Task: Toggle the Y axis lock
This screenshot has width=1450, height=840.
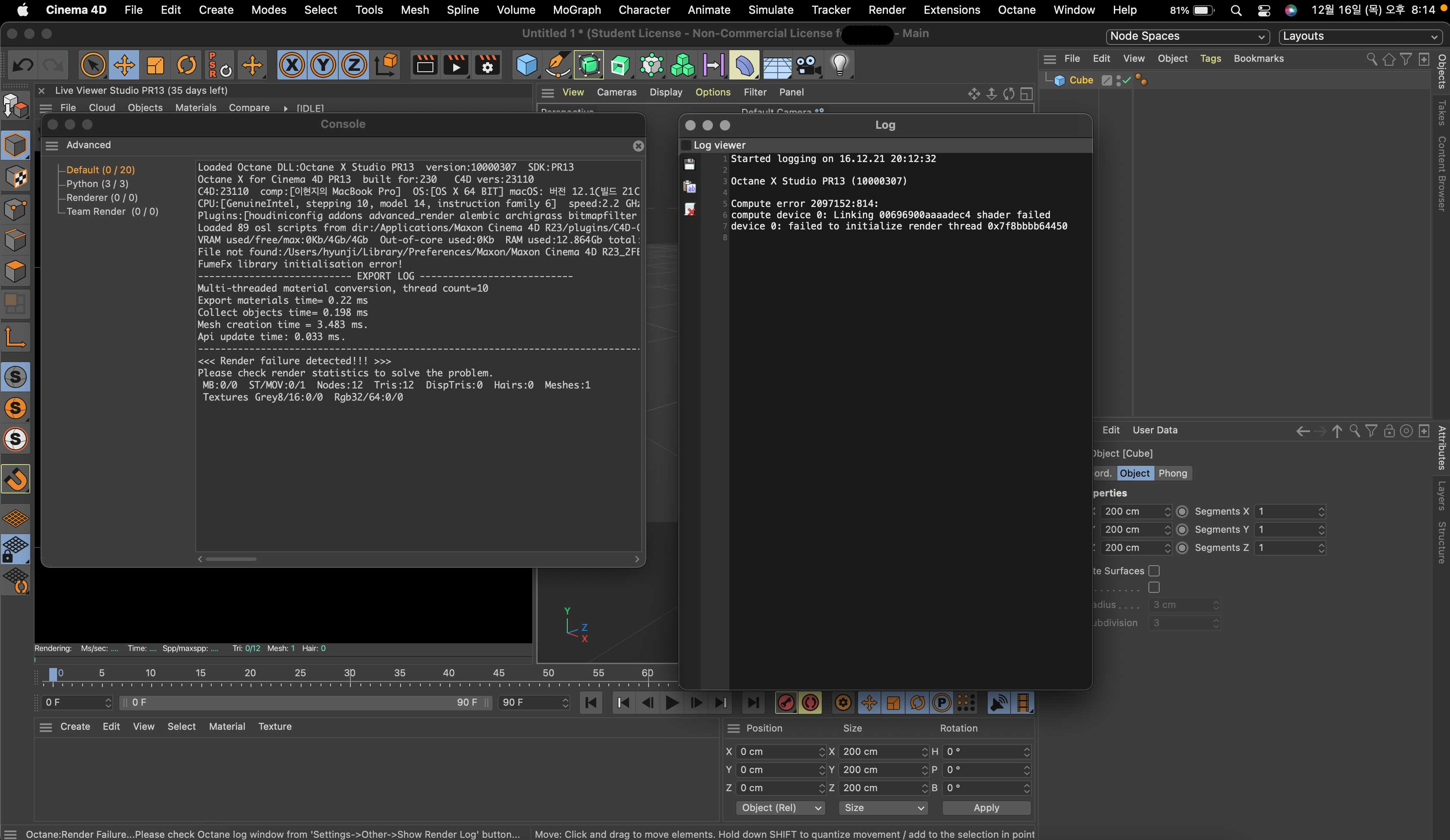Action: (323, 64)
